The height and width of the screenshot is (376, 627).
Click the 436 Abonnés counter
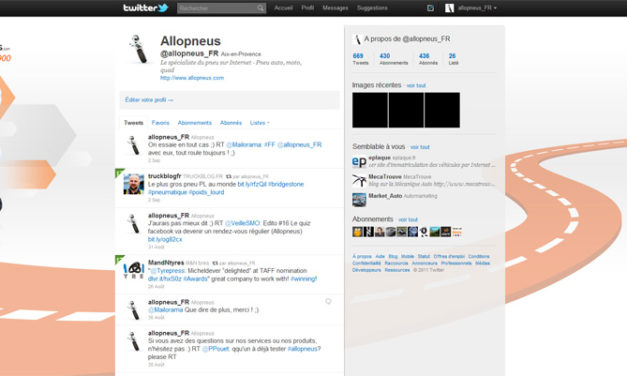(x=428, y=59)
